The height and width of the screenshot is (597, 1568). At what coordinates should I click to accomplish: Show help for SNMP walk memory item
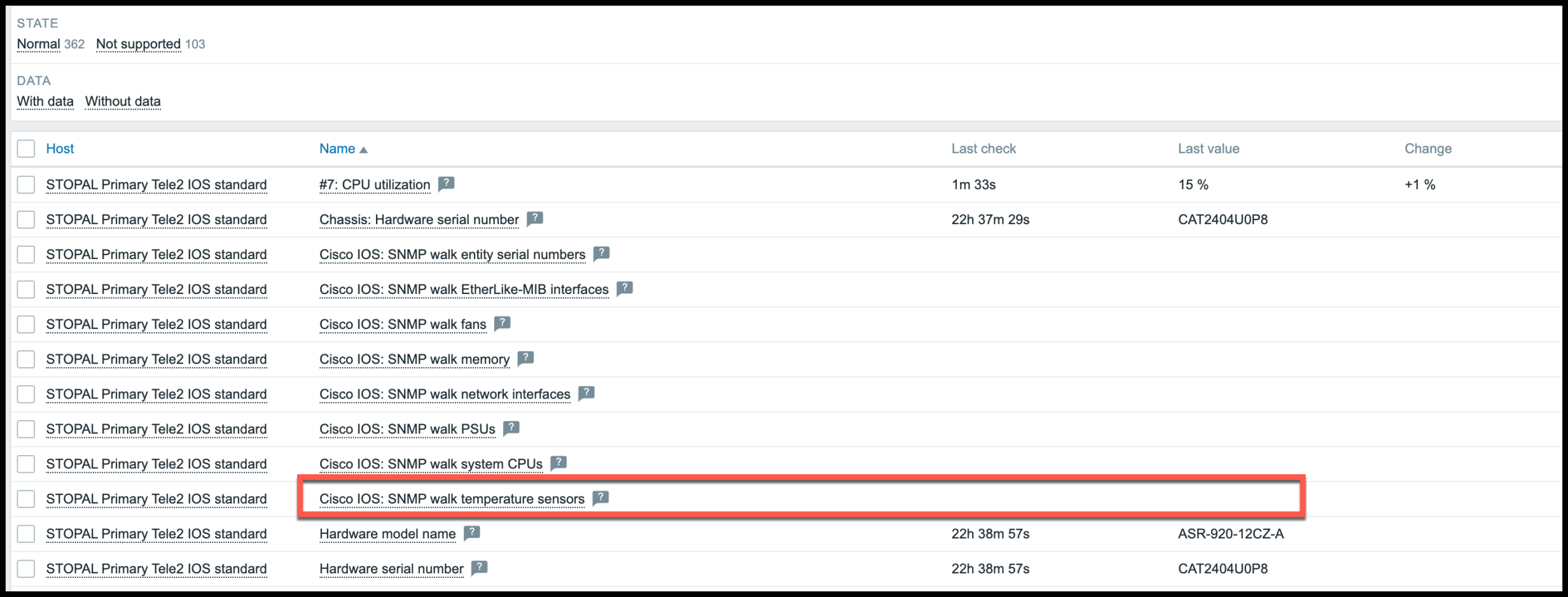[x=525, y=358]
